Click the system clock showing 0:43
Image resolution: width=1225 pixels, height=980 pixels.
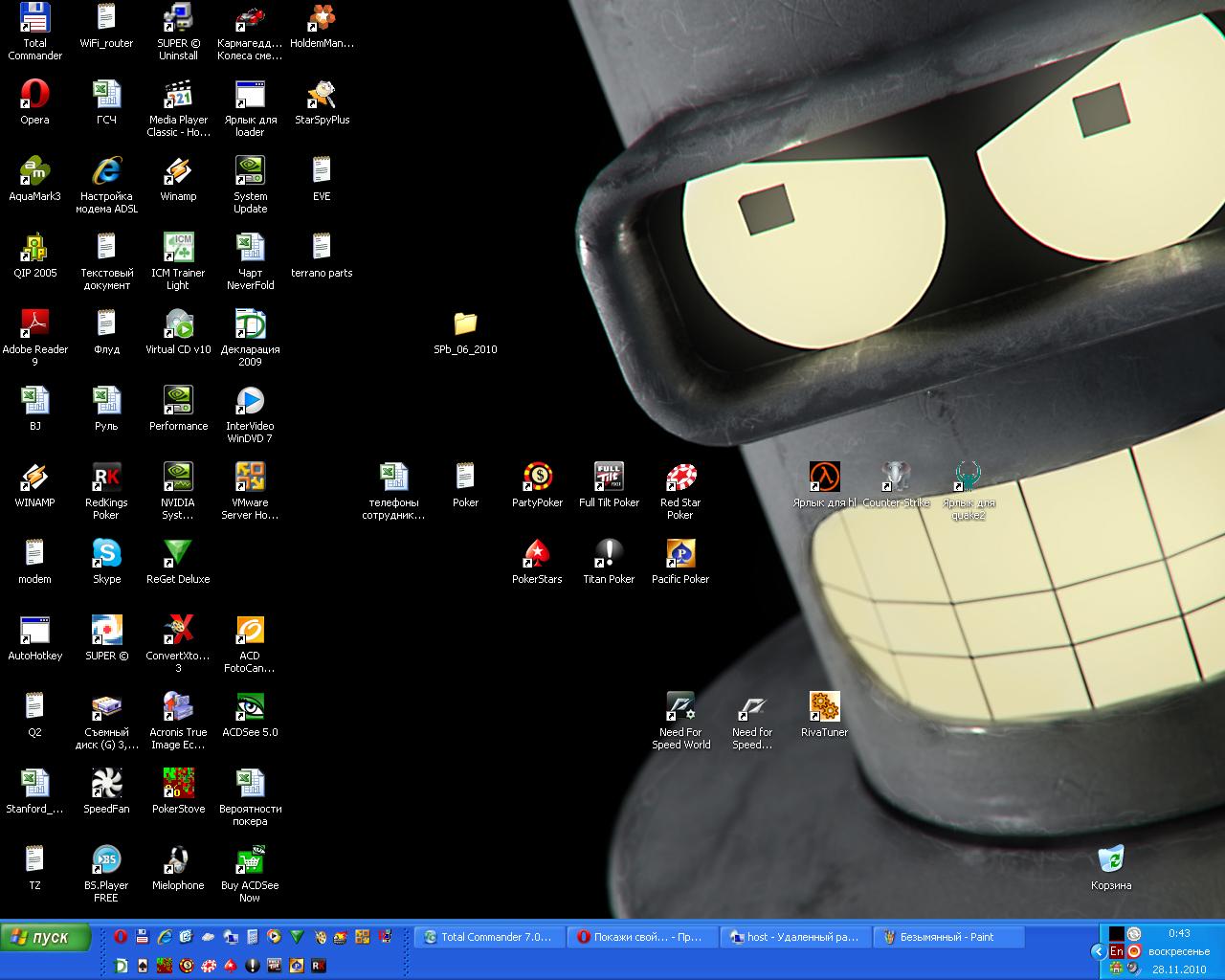click(1179, 933)
